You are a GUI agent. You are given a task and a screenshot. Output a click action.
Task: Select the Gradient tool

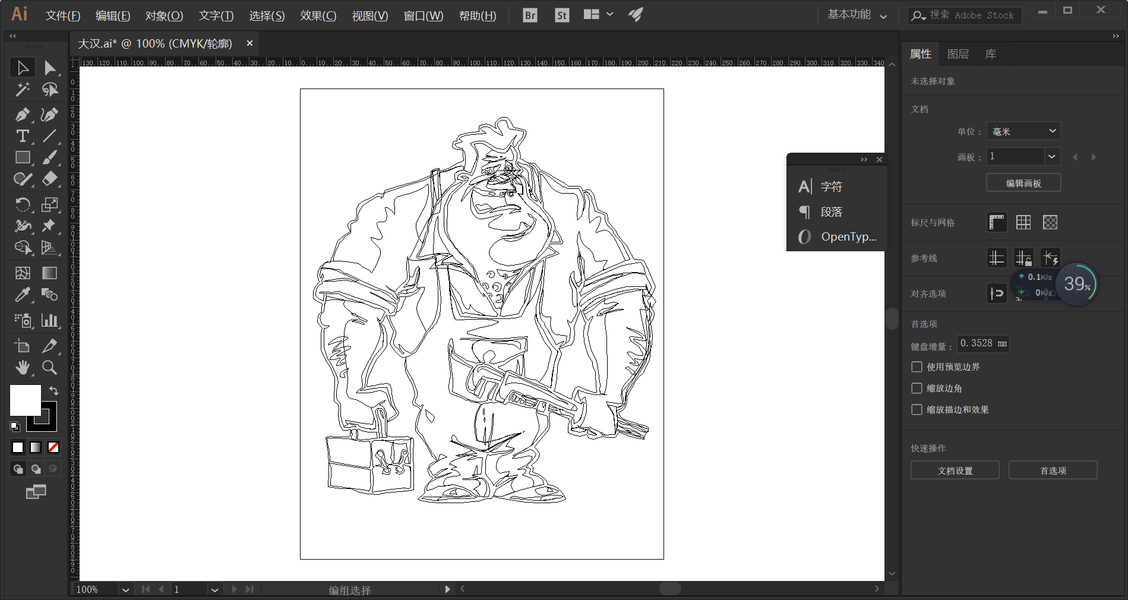click(49, 273)
